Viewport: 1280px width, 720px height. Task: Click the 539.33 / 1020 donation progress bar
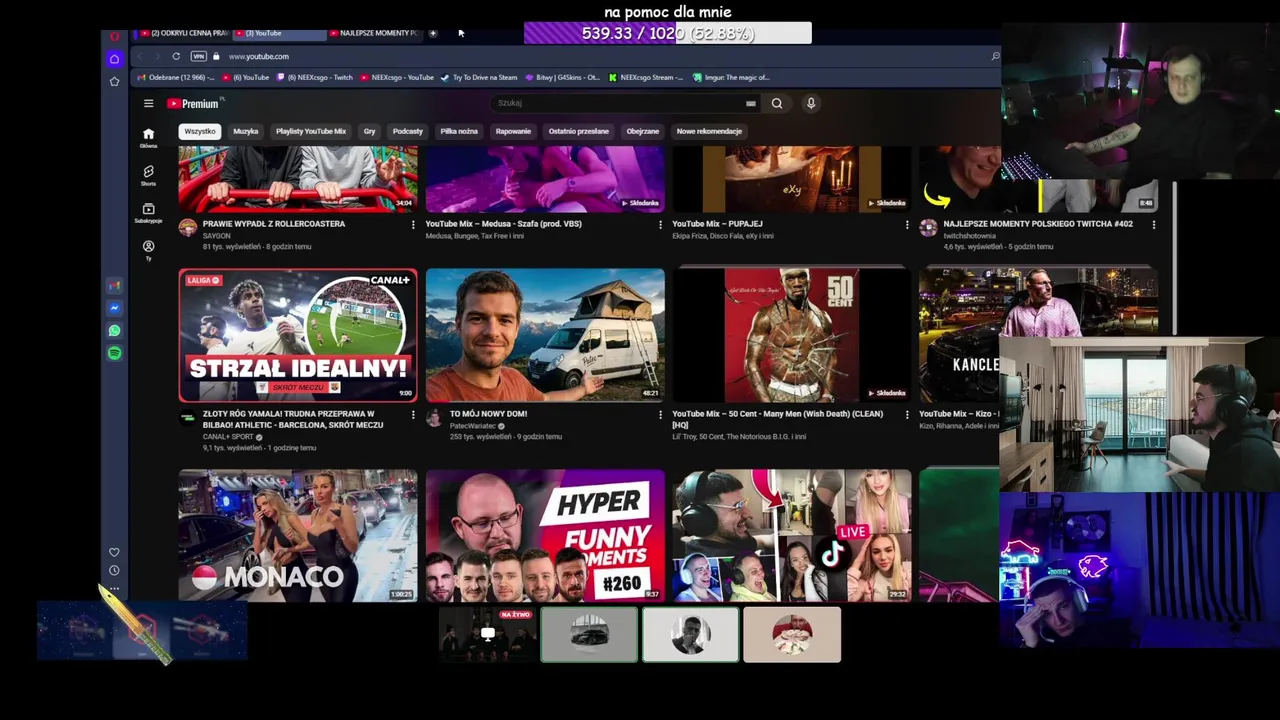pos(668,33)
